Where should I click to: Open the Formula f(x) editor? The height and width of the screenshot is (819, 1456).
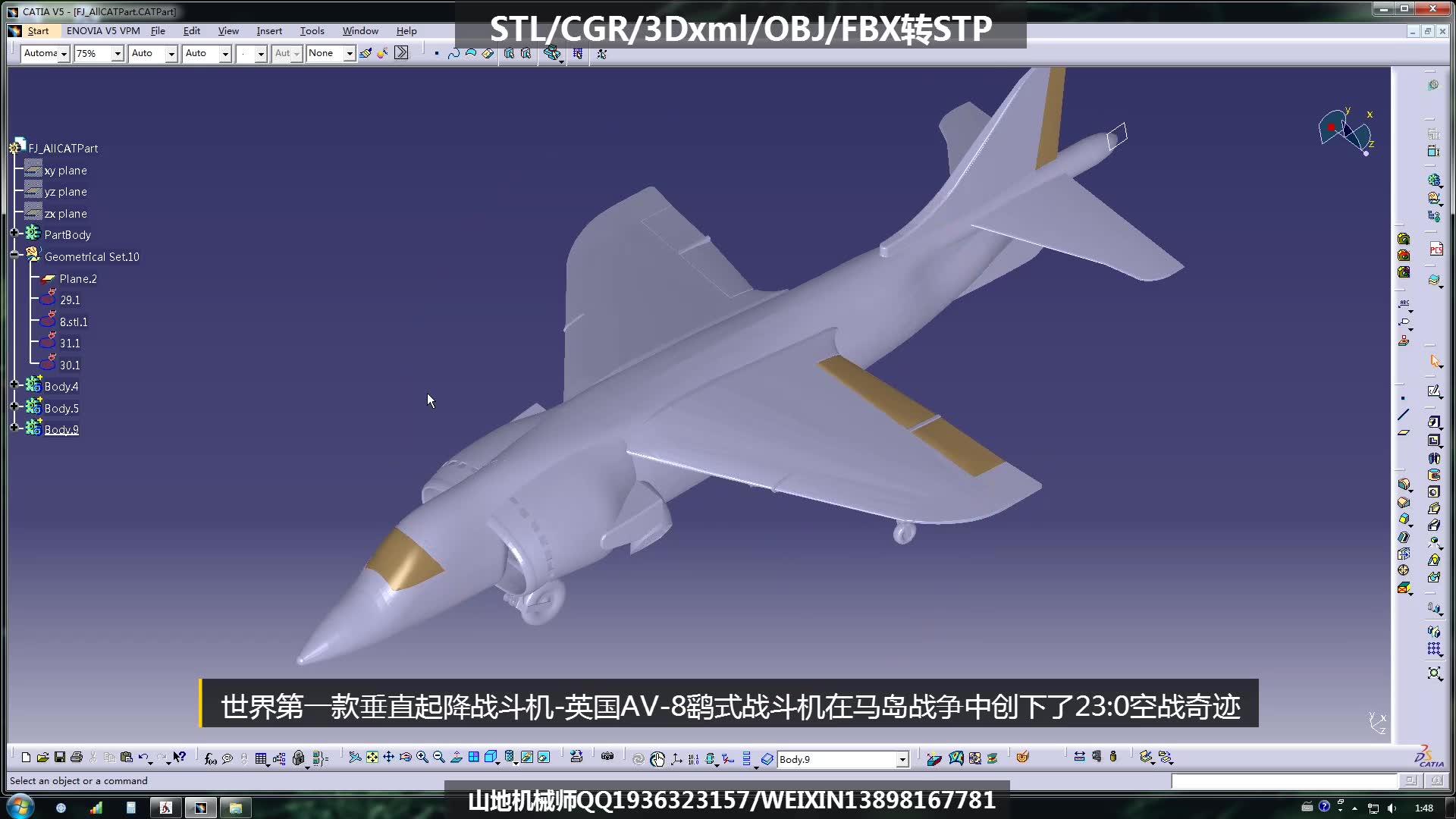[x=209, y=758]
